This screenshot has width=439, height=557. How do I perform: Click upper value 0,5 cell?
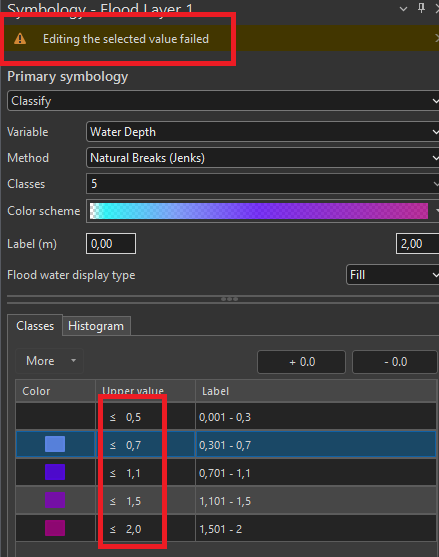point(145,417)
